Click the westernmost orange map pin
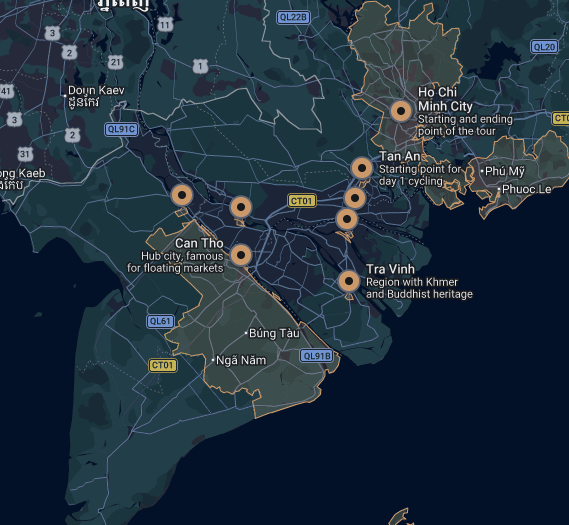 (x=182, y=195)
